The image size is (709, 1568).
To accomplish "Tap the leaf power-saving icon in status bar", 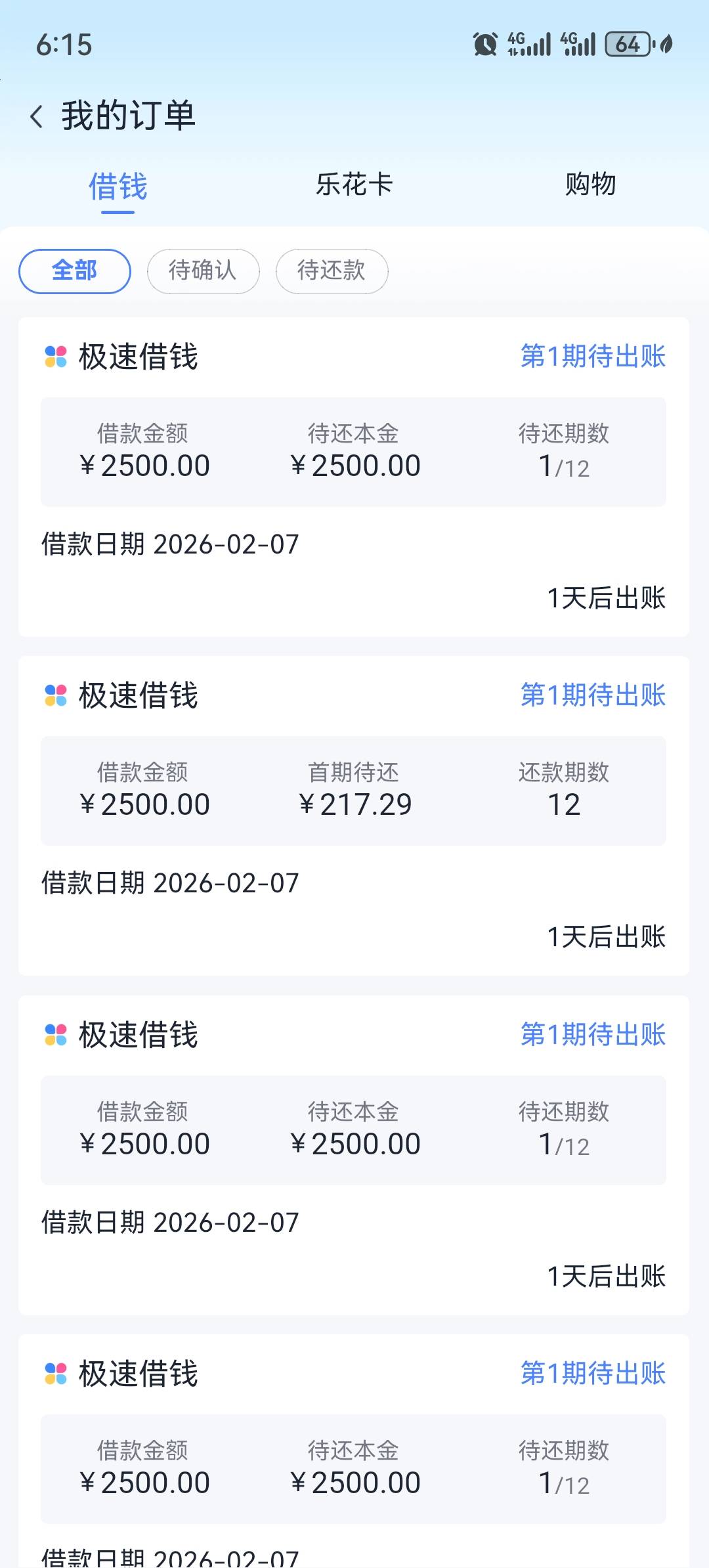I will tap(666, 45).
